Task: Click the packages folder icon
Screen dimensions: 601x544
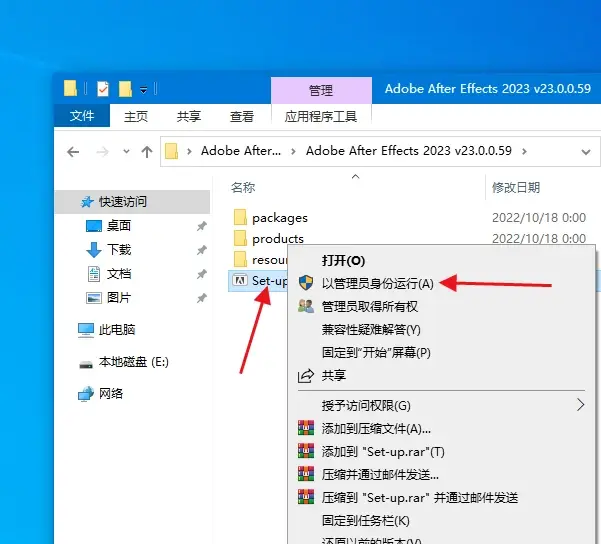Action: point(240,217)
